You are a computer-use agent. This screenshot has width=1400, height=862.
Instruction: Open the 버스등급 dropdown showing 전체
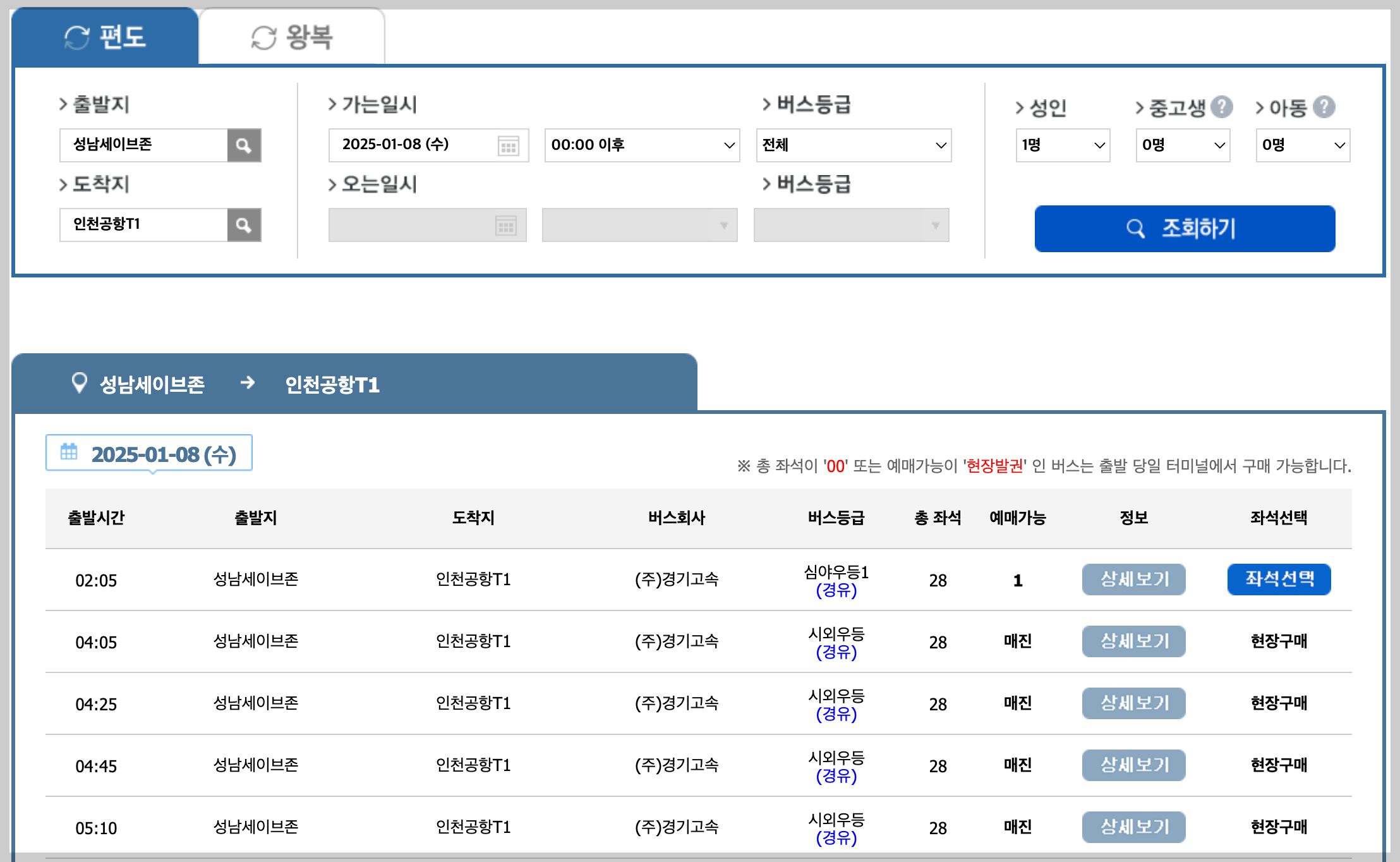click(853, 145)
